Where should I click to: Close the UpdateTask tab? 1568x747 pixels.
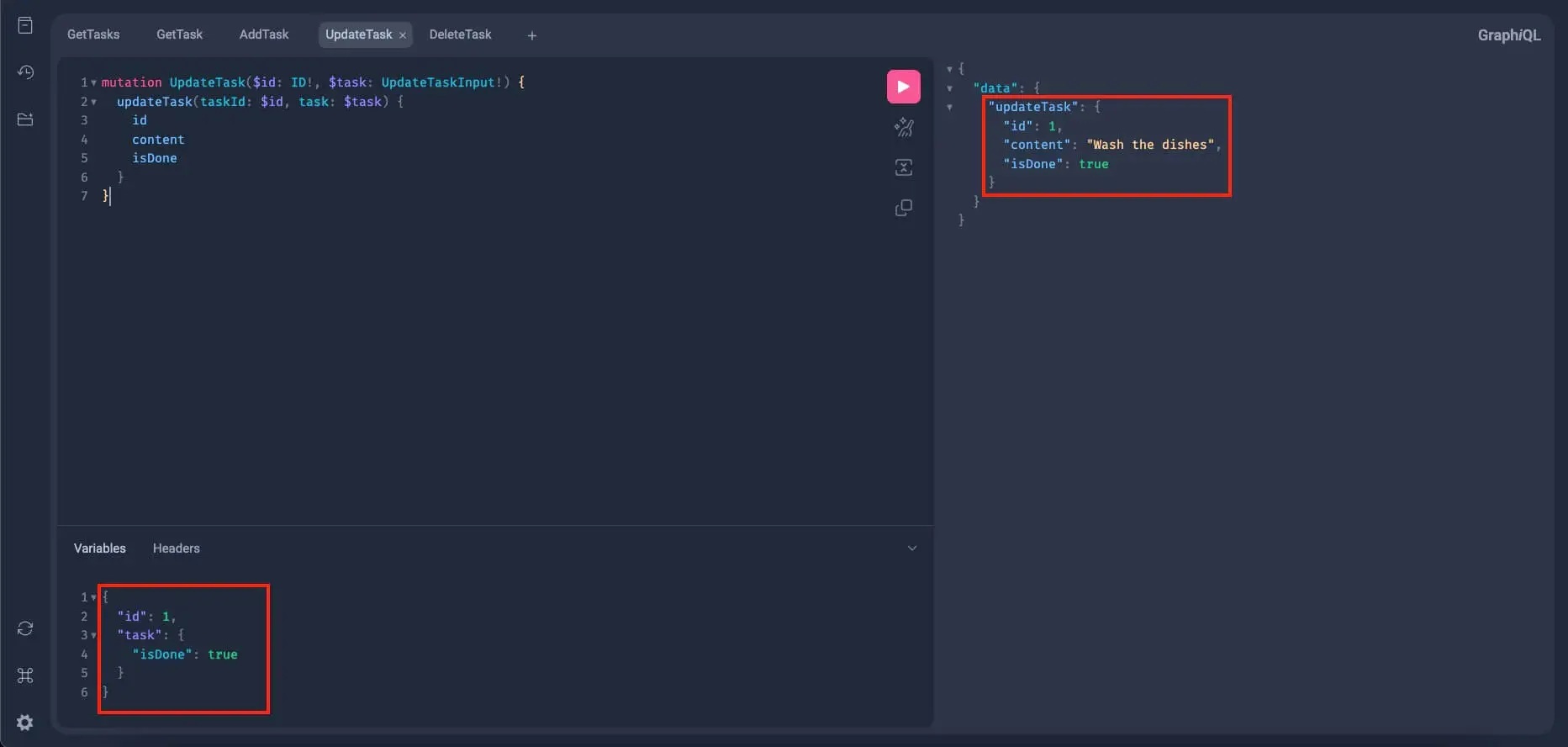point(403,35)
